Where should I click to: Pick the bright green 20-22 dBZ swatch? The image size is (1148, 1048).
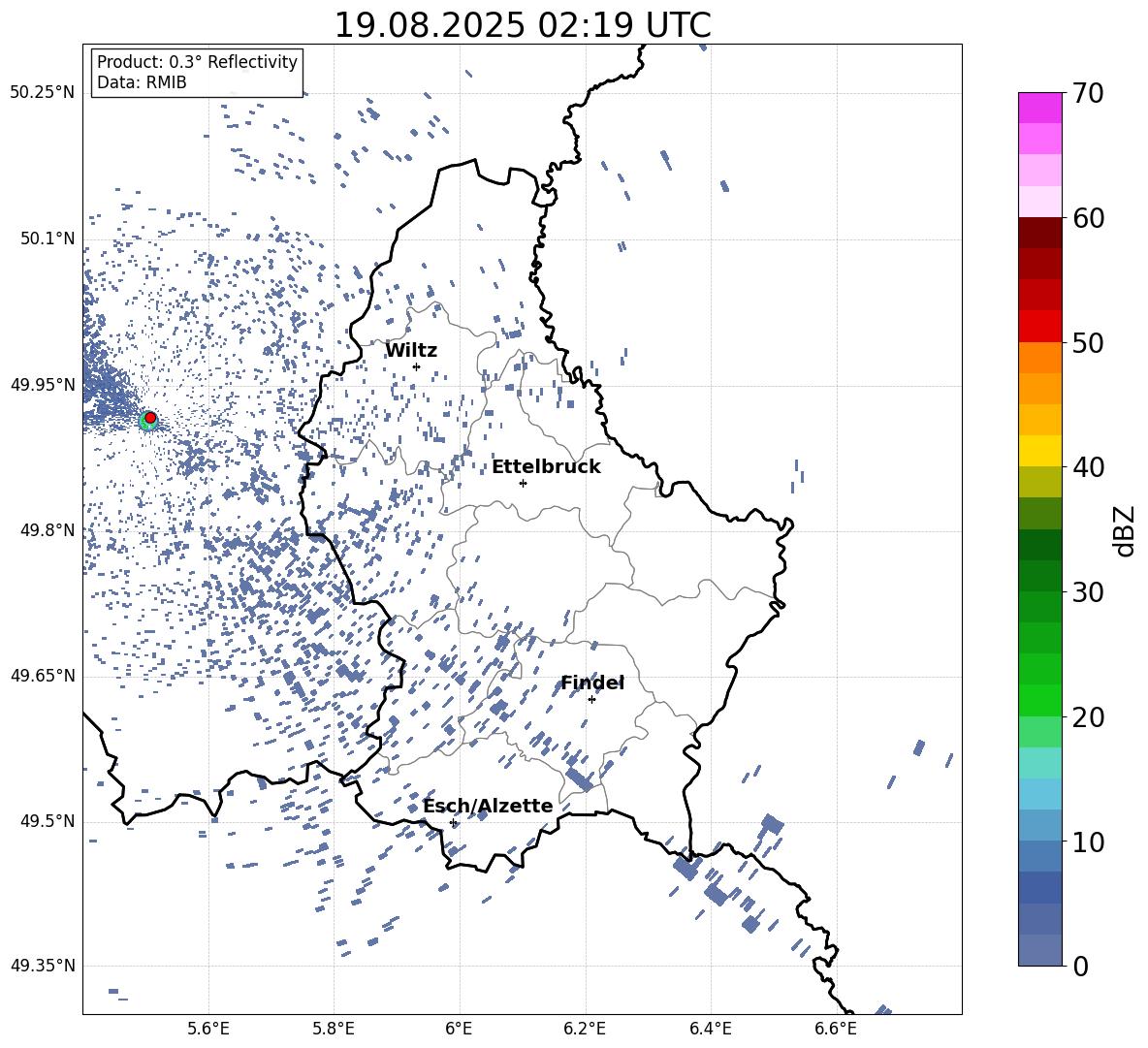(1039, 700)
